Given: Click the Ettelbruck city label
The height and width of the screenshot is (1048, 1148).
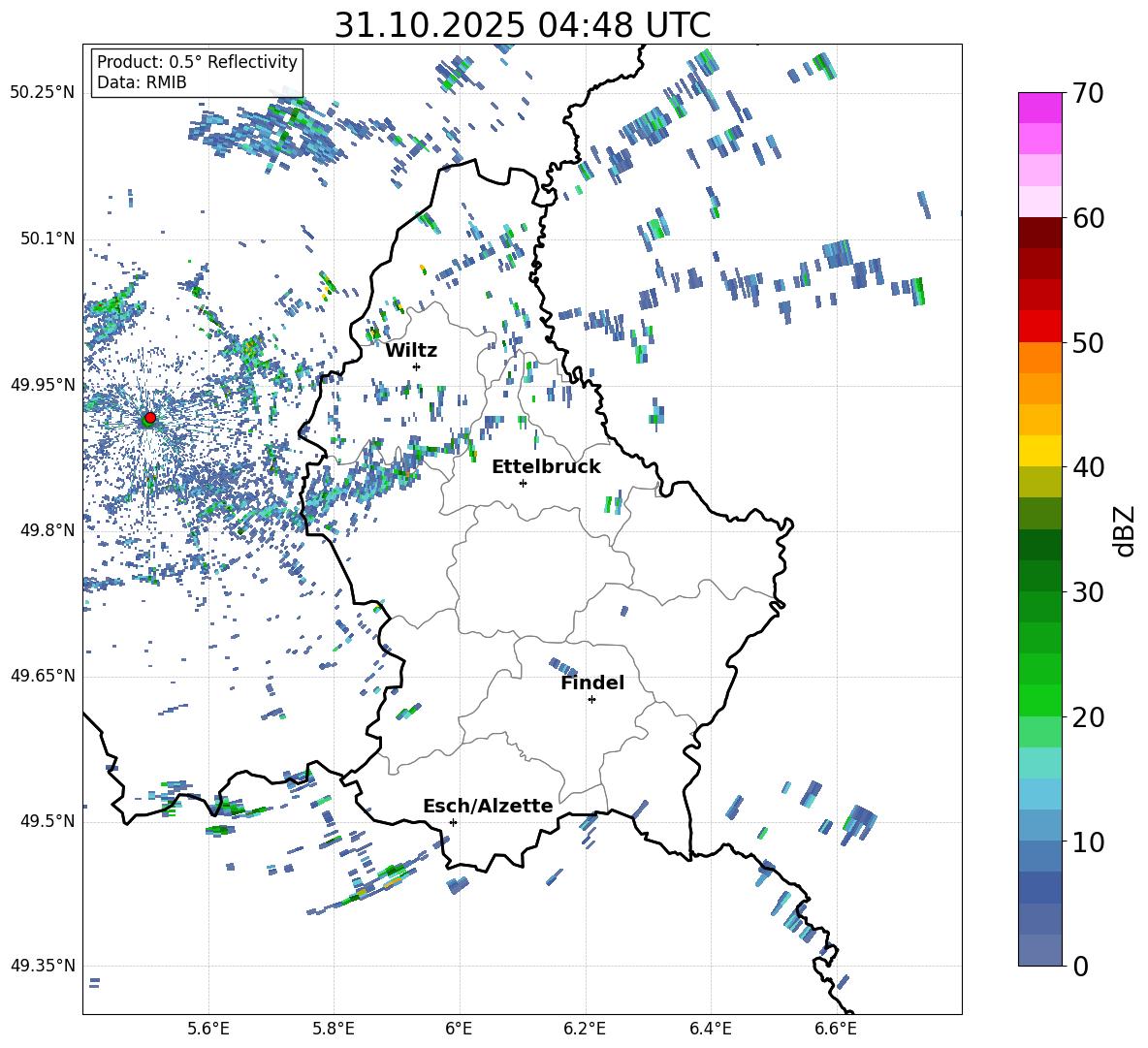Looking at the screenshot, I should pyautogui.click(x=546, y=467).
